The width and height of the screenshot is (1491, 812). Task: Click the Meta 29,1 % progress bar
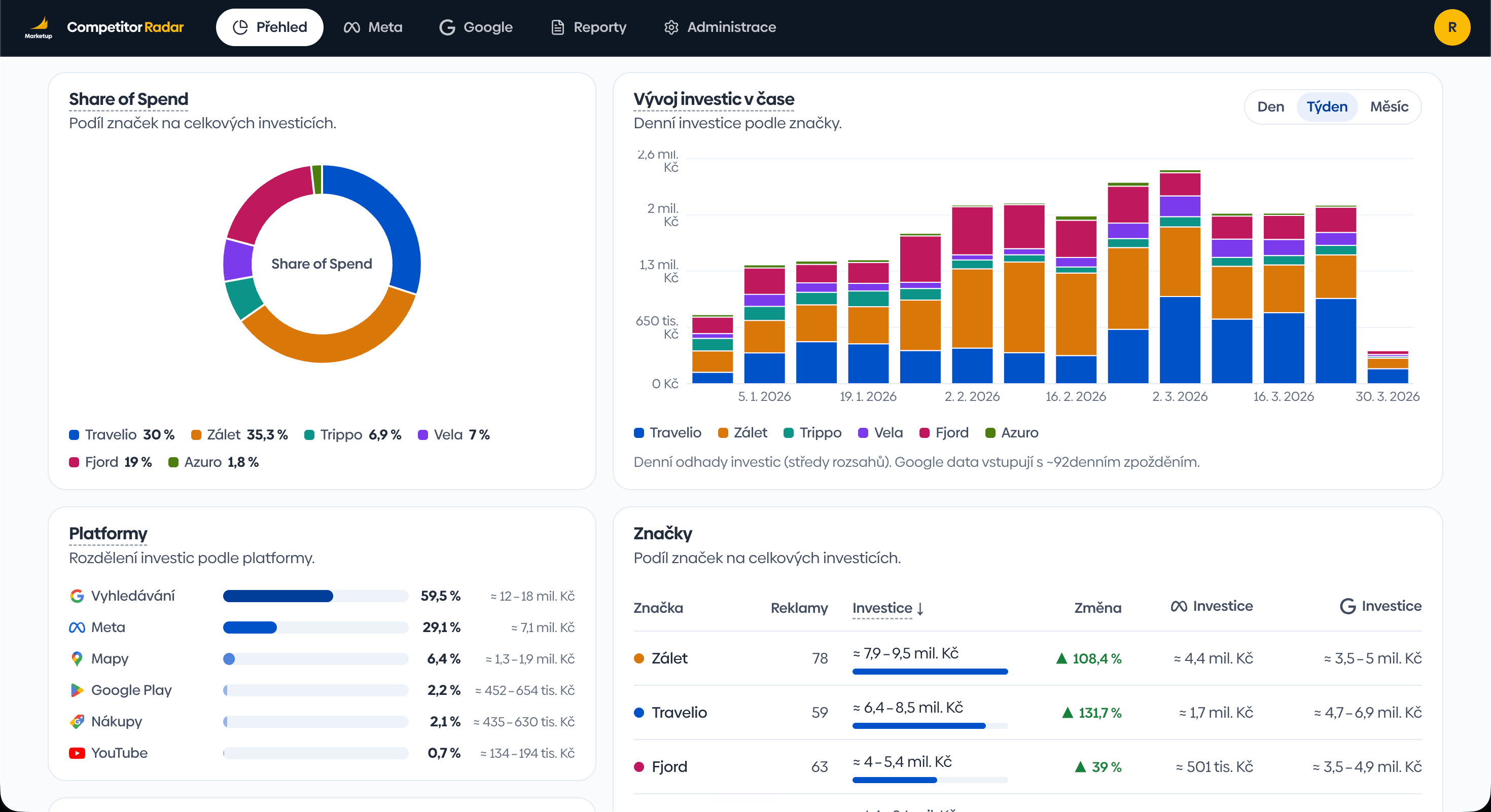tap(315, 628)
